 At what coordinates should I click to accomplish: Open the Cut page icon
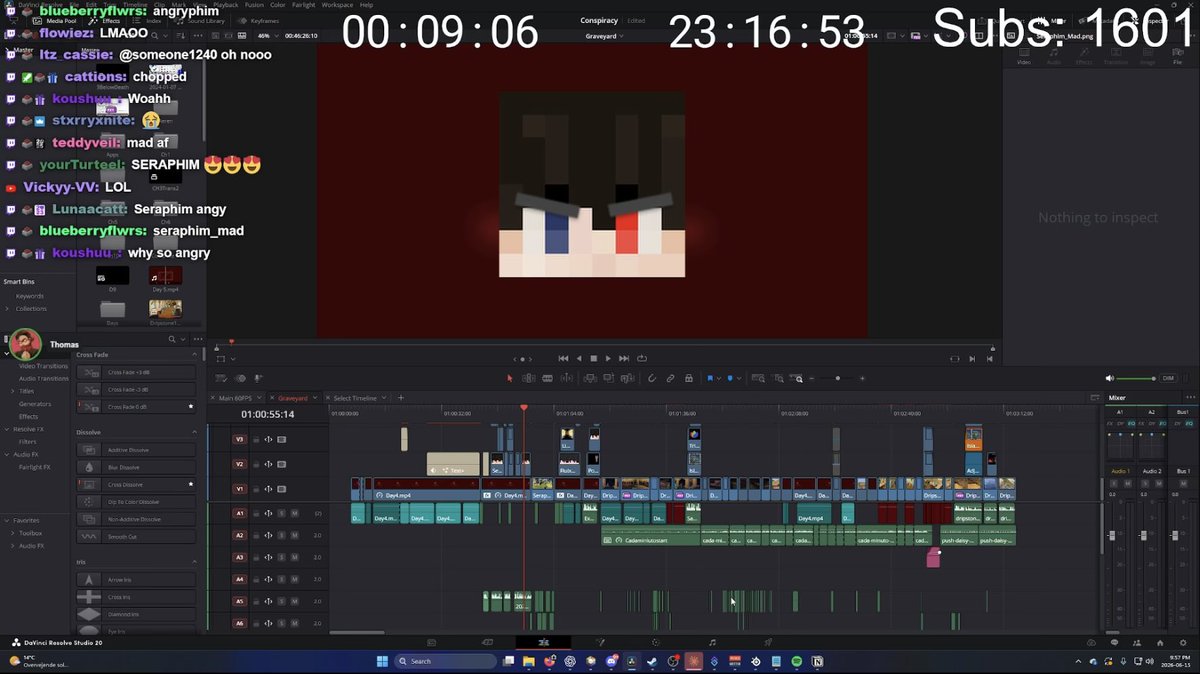tap(488, 642)
